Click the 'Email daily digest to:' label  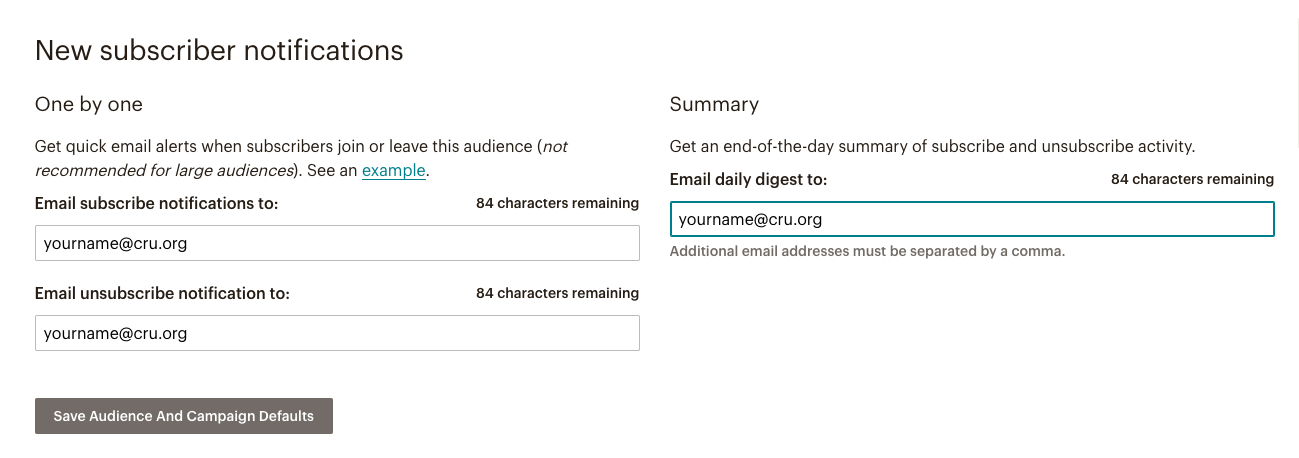(x=749, y=180)
